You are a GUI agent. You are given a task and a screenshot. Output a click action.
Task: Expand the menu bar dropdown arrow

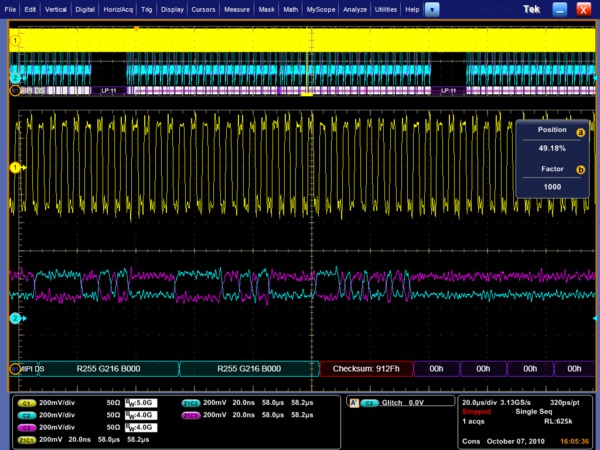[432, 10]
